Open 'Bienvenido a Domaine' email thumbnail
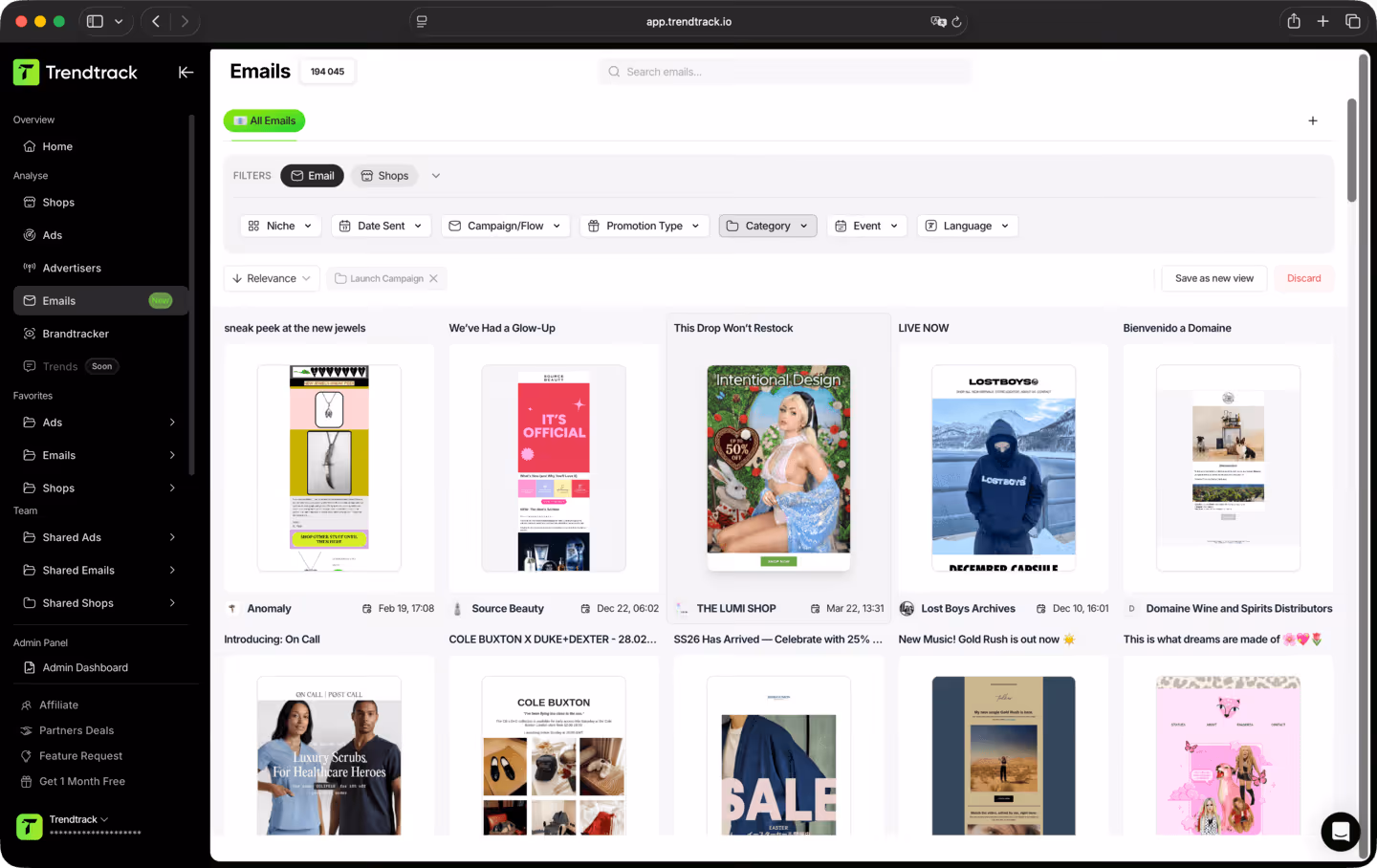 point(1228,467)
